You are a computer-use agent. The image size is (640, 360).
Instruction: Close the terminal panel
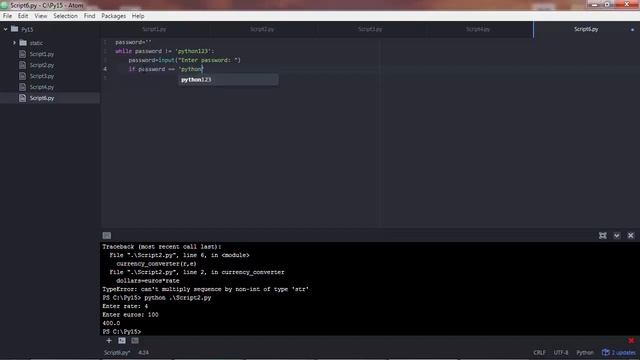click(x=631, y=236)
